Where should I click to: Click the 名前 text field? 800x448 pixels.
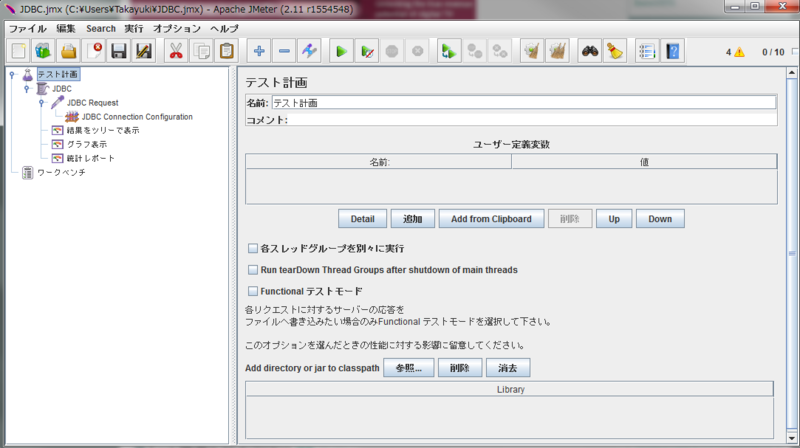[x=524, y=103]
